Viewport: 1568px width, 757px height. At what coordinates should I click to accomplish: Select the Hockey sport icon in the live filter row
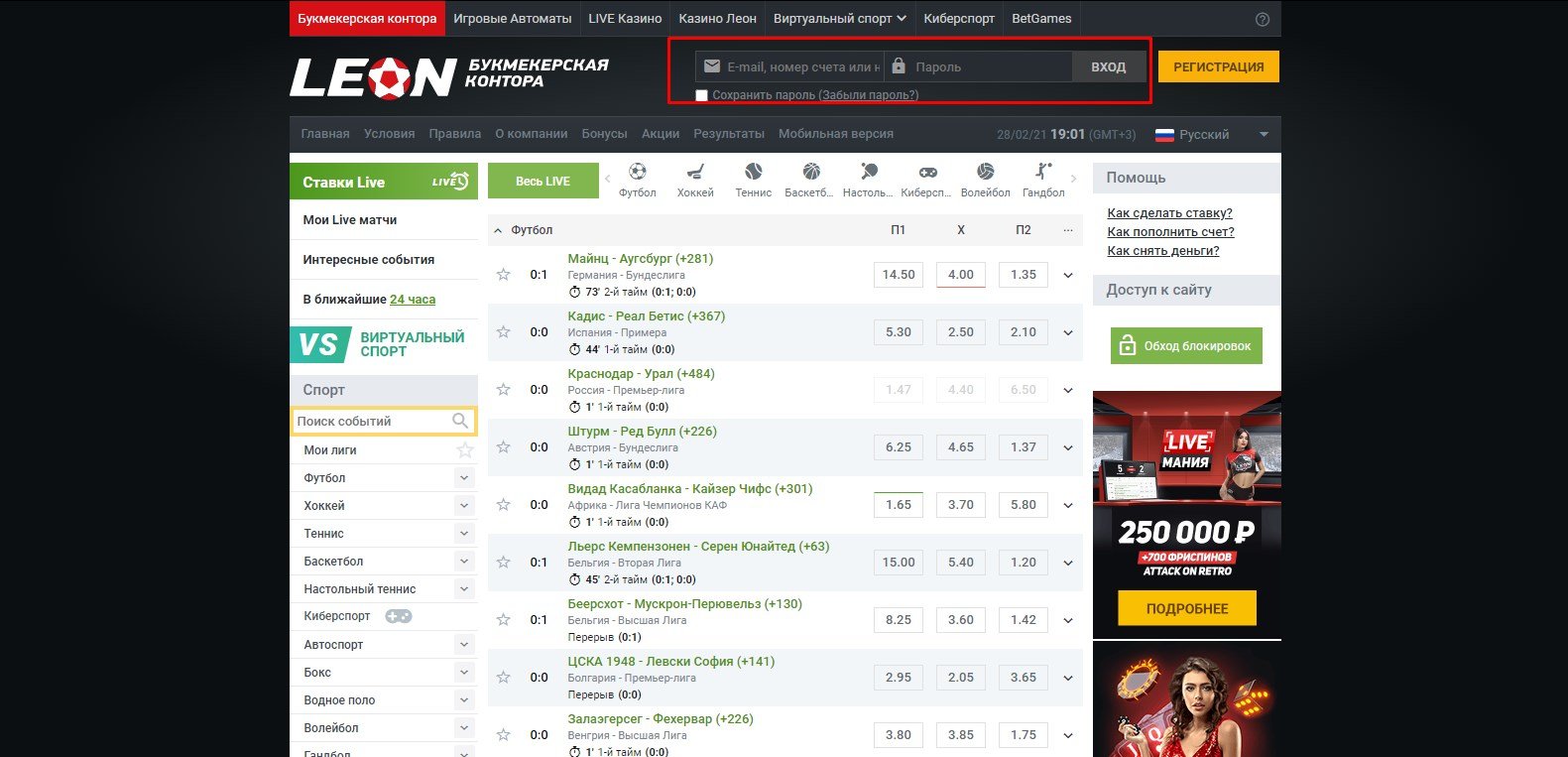(x=695, y=172)
